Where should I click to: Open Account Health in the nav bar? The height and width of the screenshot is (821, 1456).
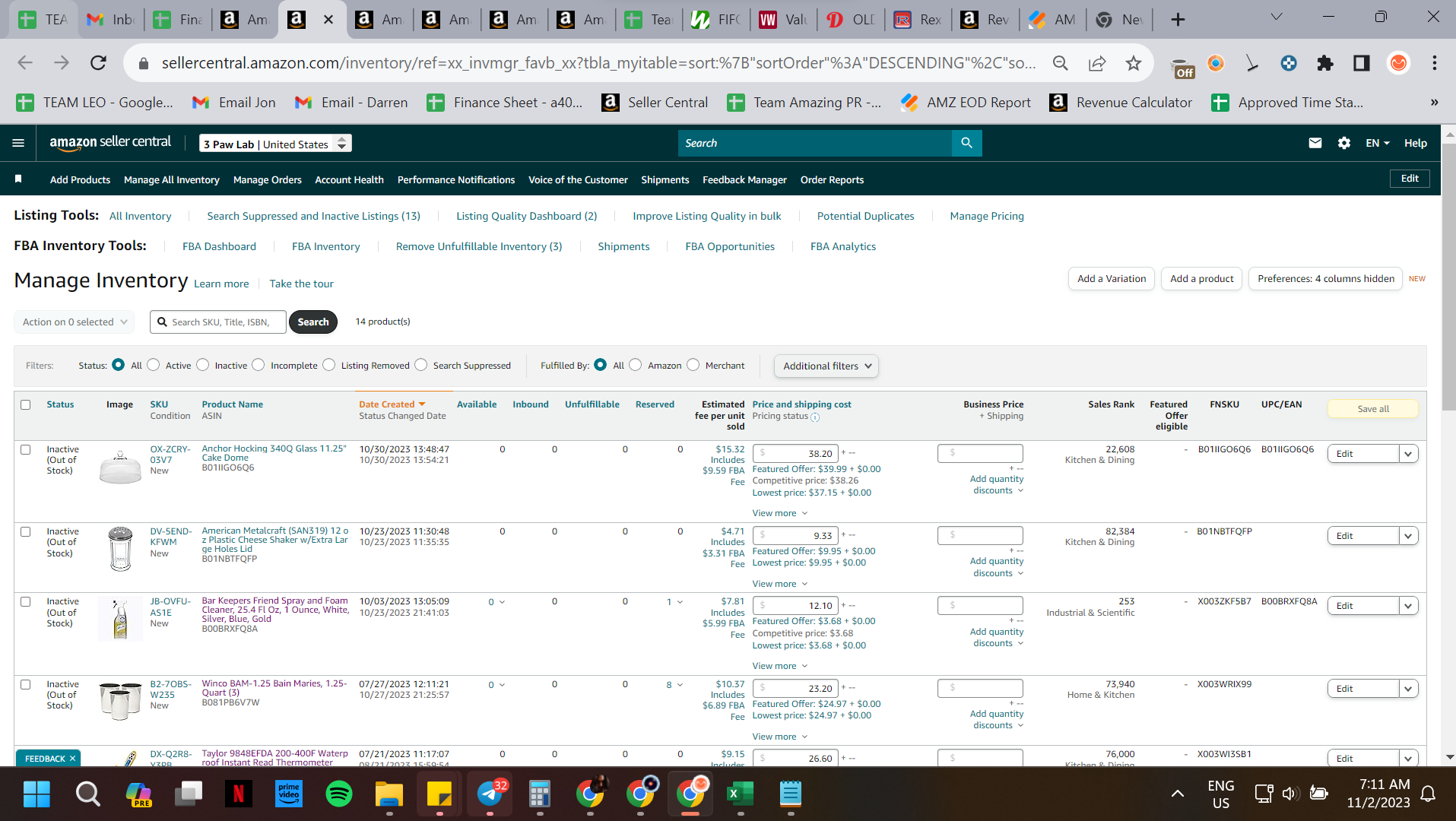coord(349,180)
